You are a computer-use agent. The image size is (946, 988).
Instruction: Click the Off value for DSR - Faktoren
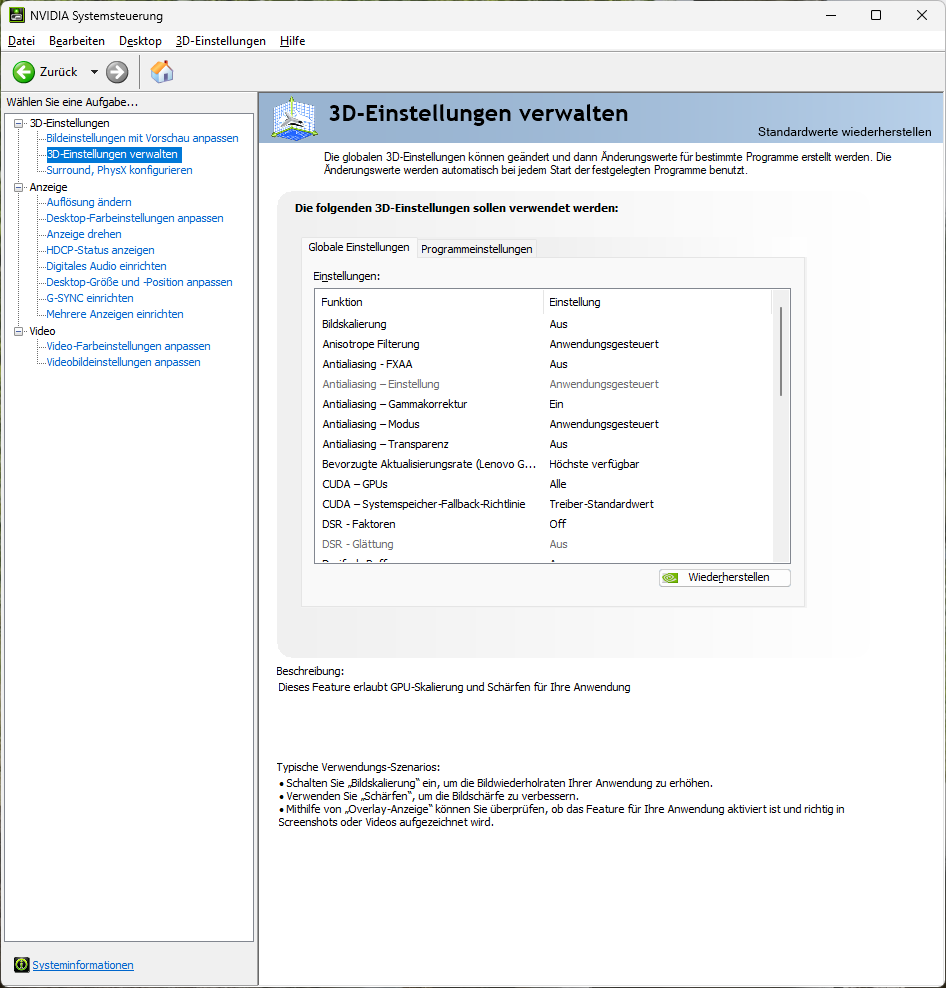557,524
